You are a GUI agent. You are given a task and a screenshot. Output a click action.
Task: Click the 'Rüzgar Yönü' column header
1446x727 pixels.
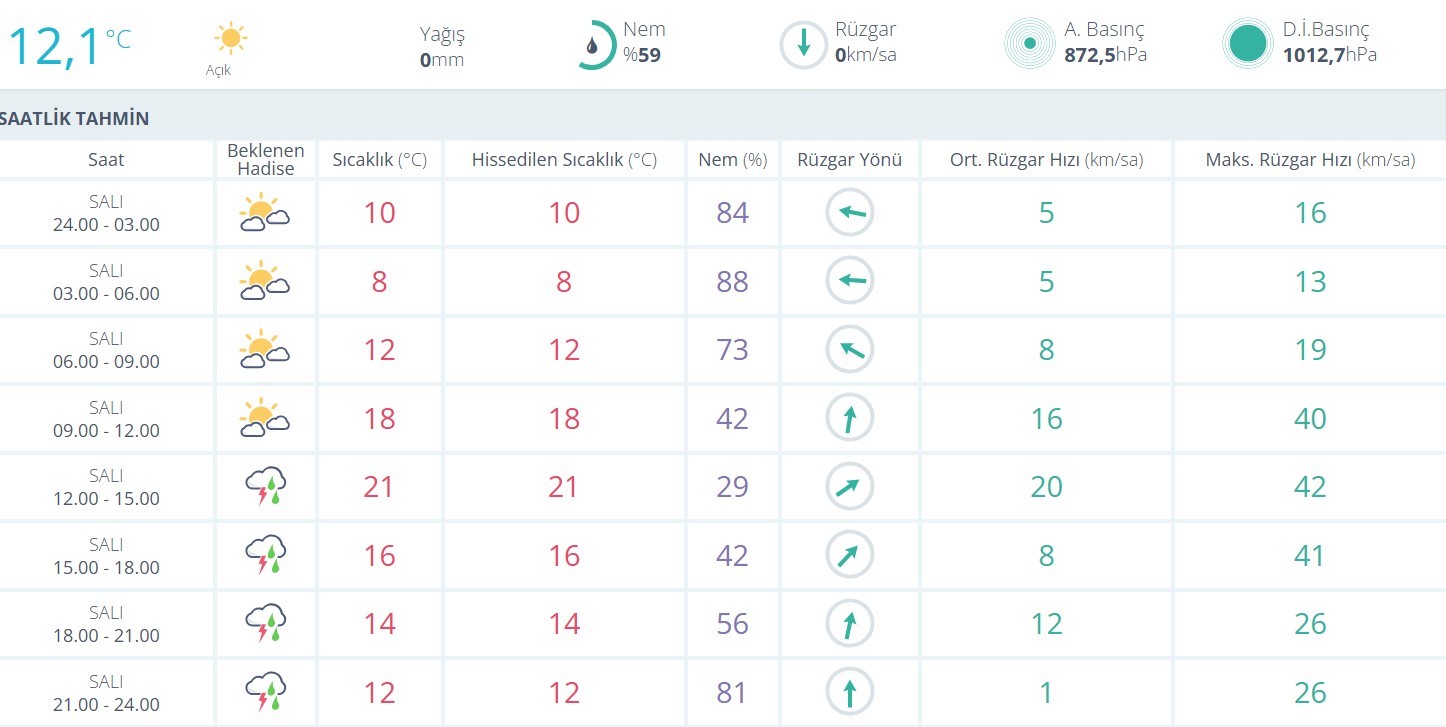coord(849,160)
